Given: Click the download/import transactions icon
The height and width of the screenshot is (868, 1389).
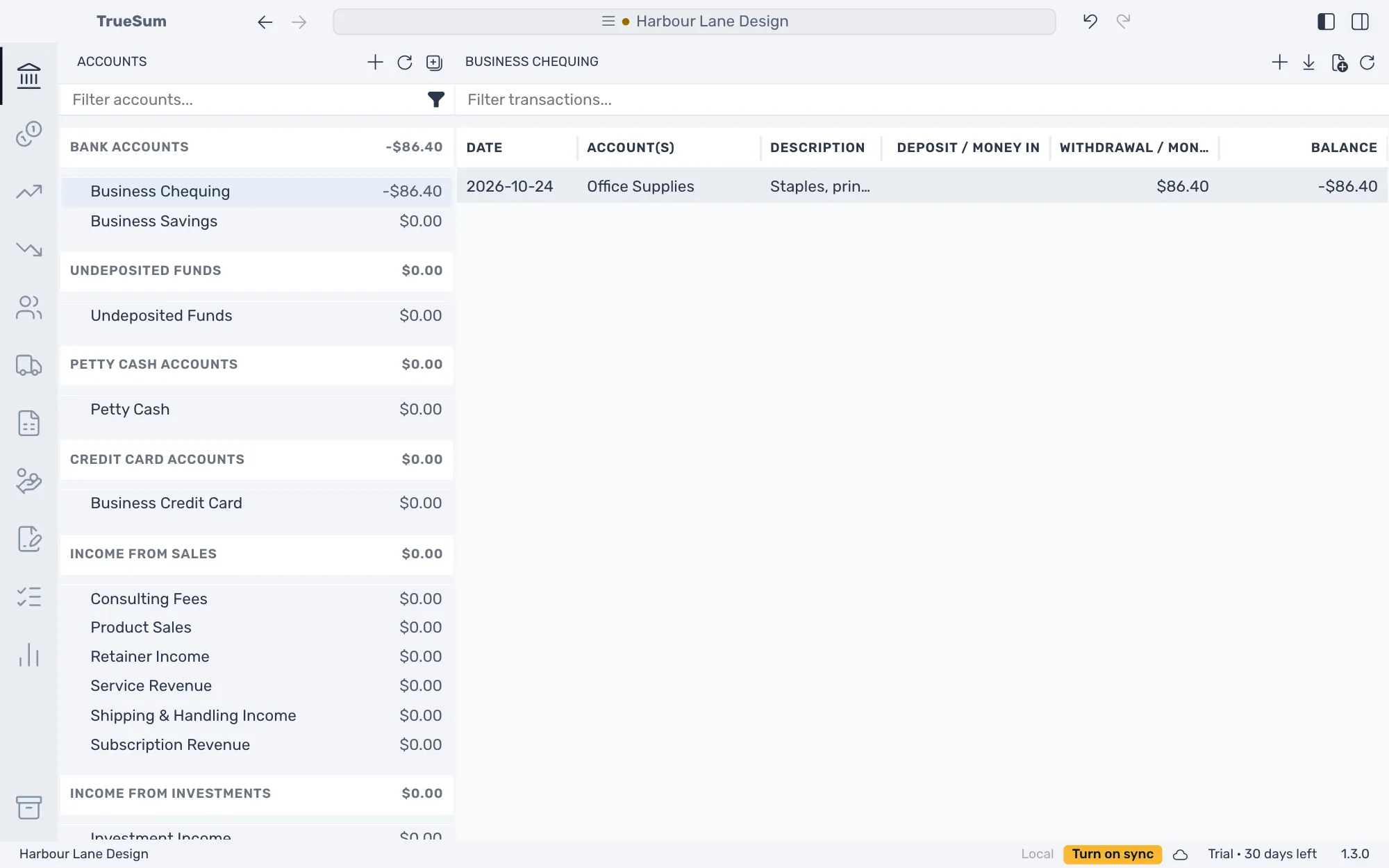Looking at the screenshot, I should (x=1309, y=62).
